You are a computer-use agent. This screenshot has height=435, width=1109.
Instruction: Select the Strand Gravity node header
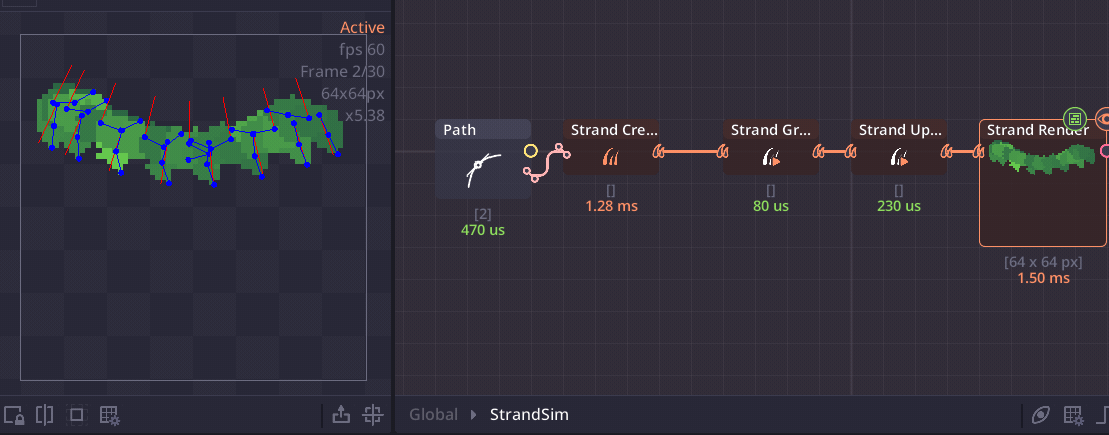tap(771, 129)
